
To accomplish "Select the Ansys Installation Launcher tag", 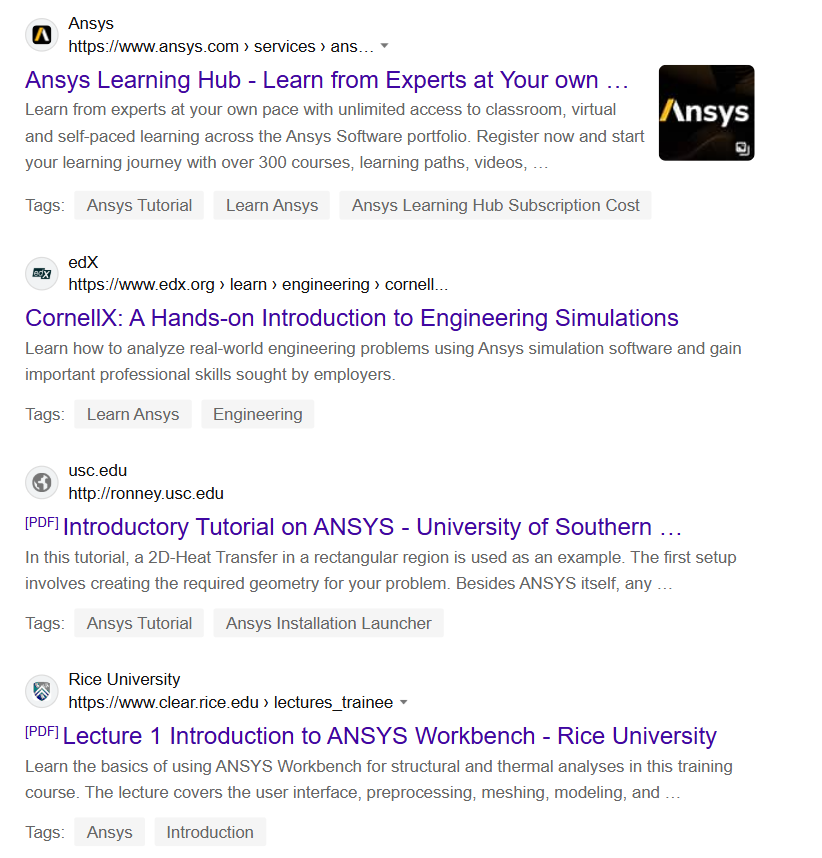I will (328, 623).
